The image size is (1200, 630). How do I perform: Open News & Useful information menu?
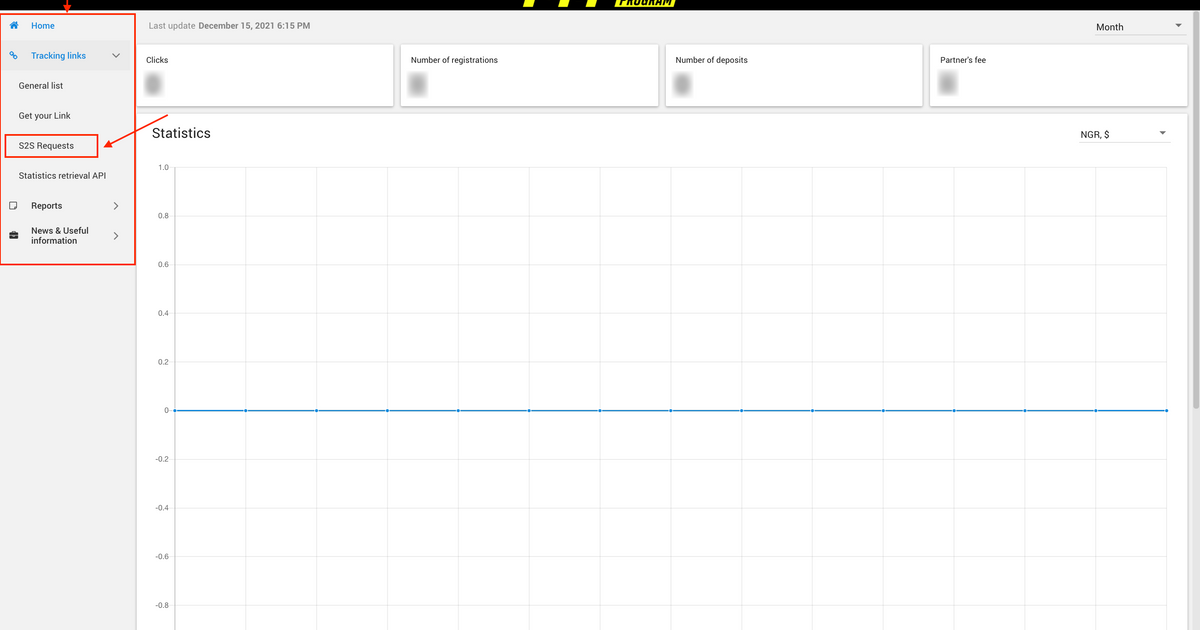tap(60, 236)
